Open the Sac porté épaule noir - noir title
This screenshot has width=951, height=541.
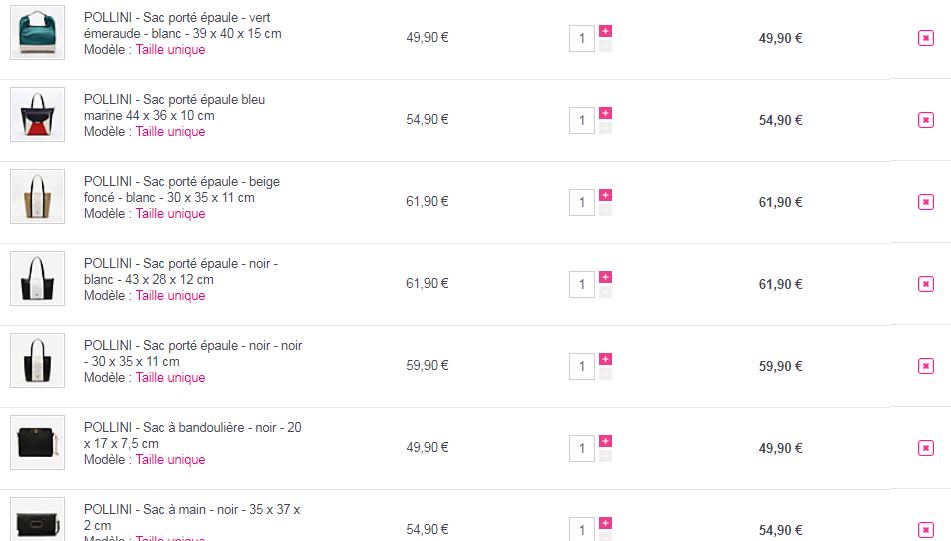click(x=193, y=353)
